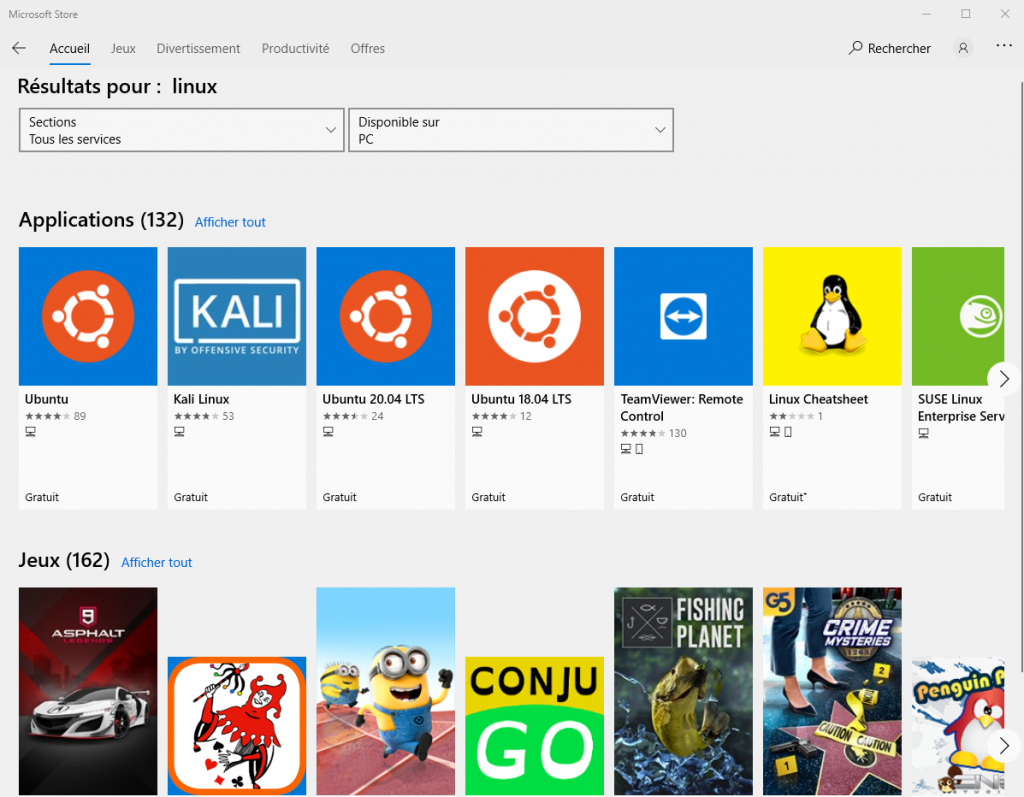Viewport: 1024px width, 797px height.
Task: Open the TeamViewer Remote Control icon
Action: coord(684,316)
